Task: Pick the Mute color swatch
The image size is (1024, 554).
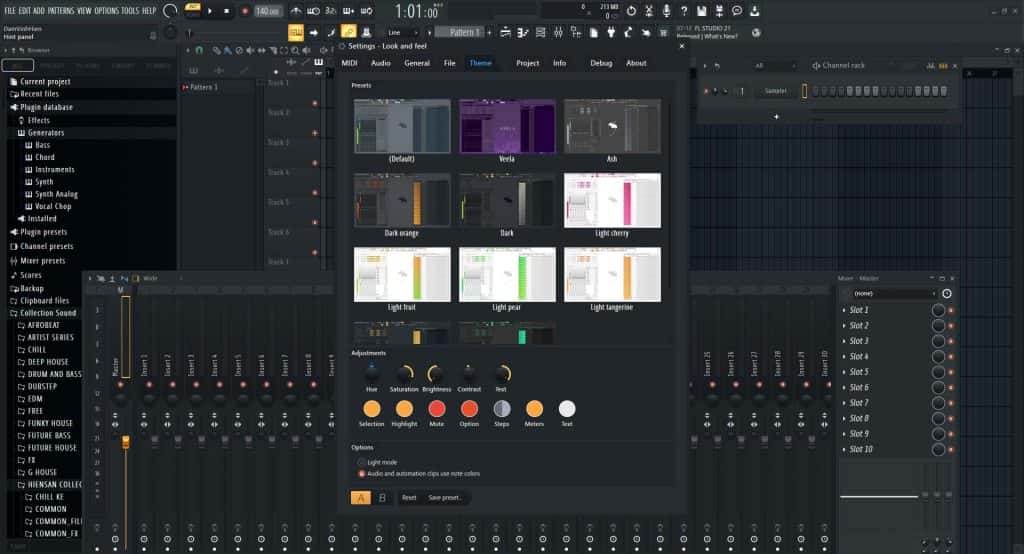Action: pos(436,409)
